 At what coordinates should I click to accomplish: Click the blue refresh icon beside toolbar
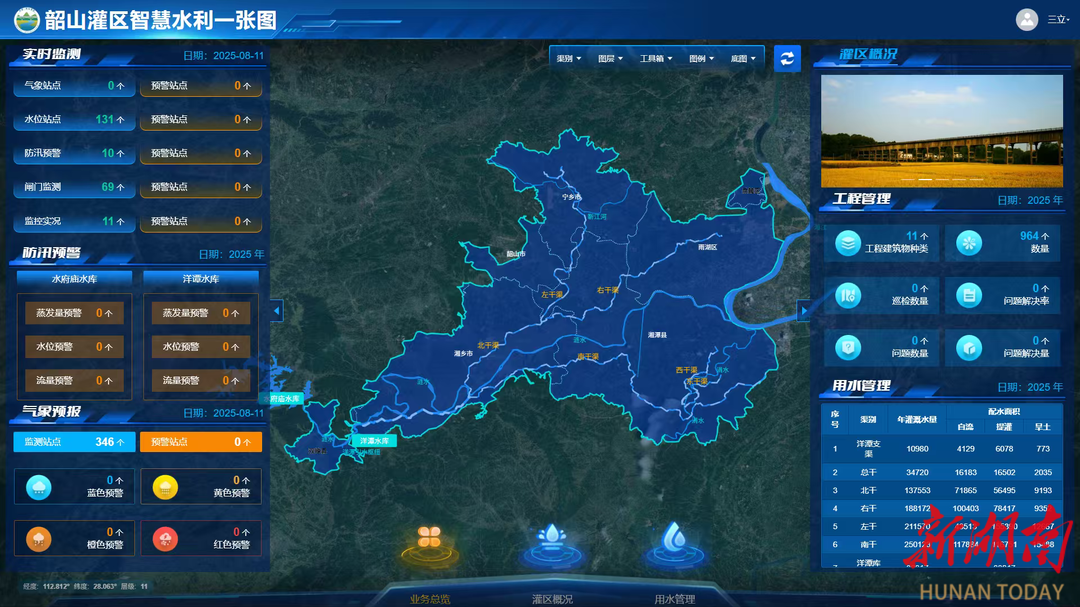(787, 58)
